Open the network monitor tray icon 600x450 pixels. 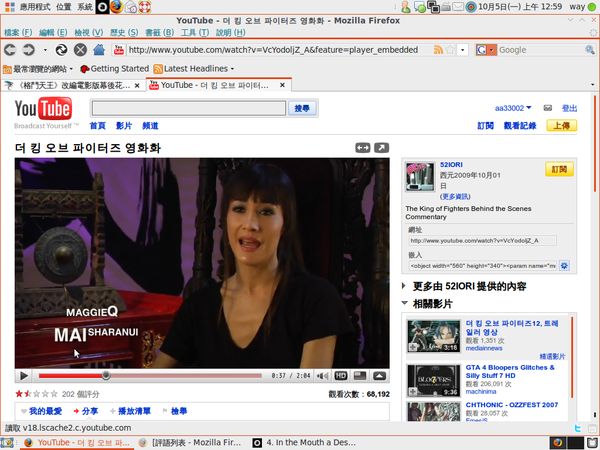click(433, 7)
